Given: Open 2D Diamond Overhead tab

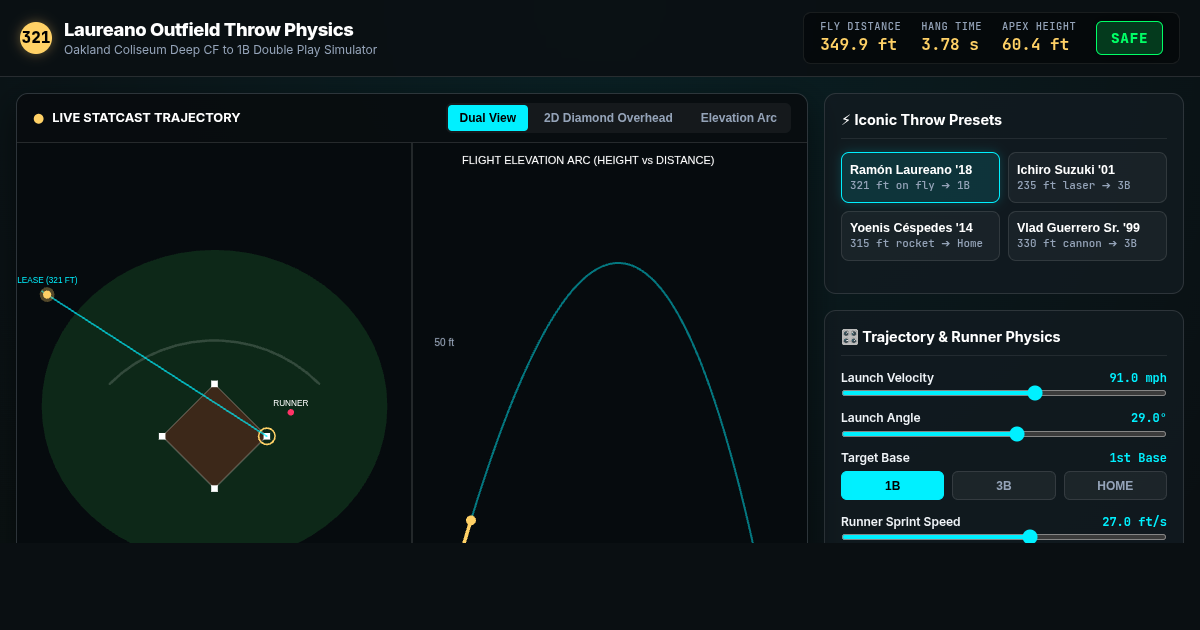Looking at the screenshot, I should (608, 118).
